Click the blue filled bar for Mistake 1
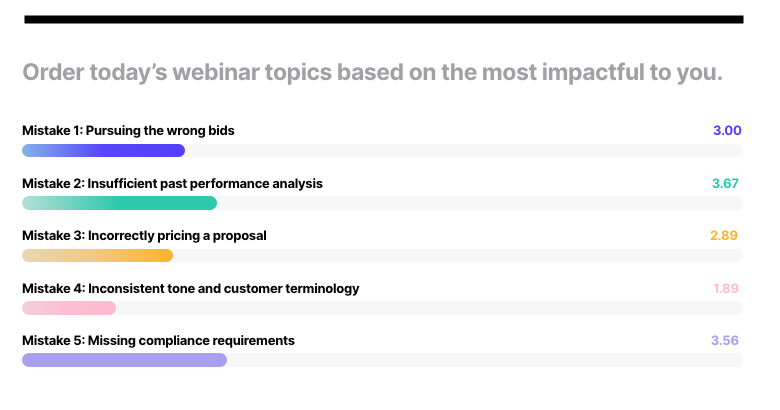 pos(103,151)
